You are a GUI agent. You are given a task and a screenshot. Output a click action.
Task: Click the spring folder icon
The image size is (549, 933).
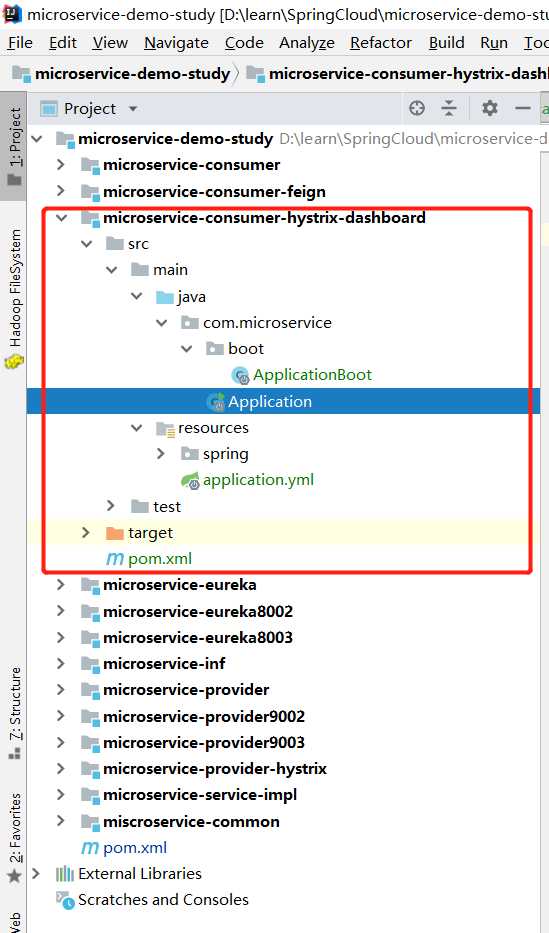(190, 454)
